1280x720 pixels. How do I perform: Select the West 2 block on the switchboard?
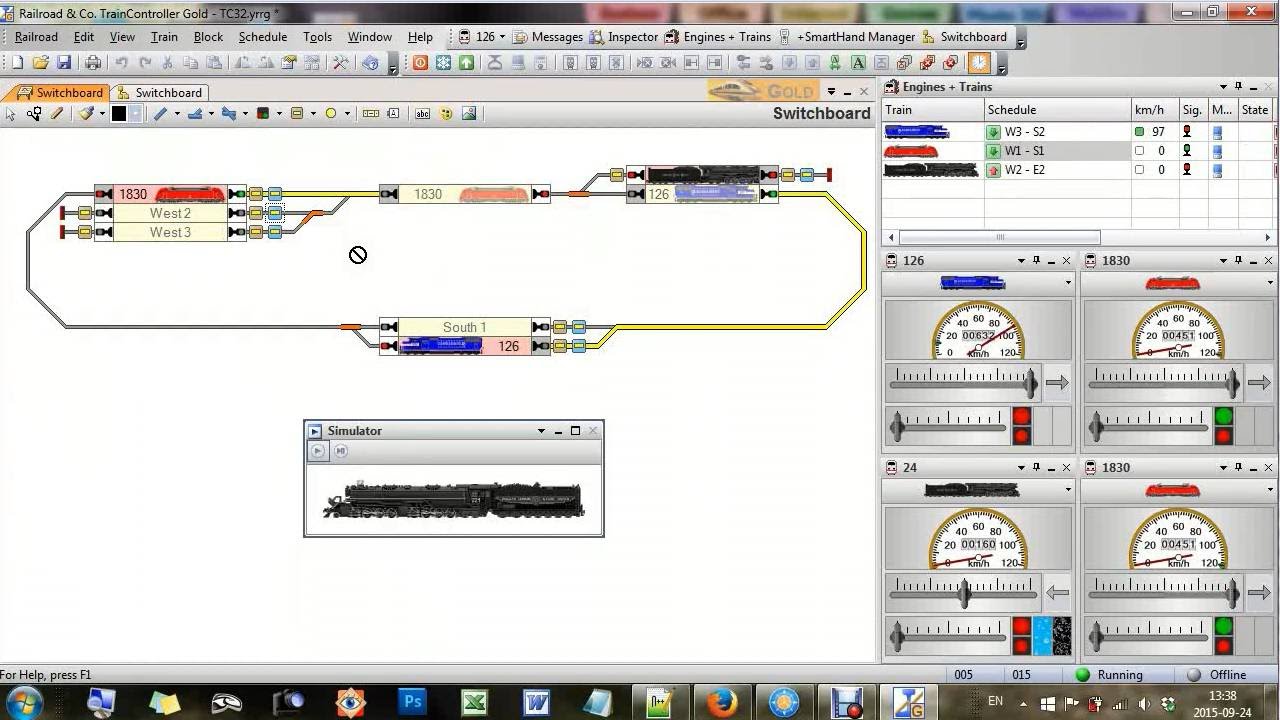click(x=170, y=213)
